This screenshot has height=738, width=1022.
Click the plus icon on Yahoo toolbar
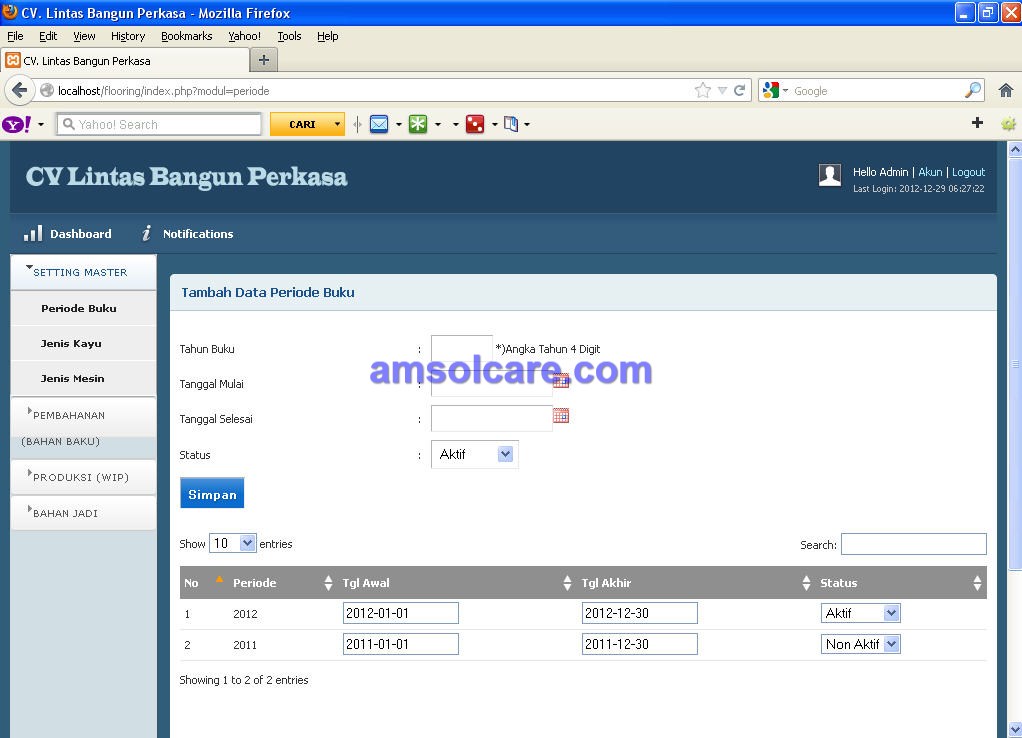click(x=977, y=123)
